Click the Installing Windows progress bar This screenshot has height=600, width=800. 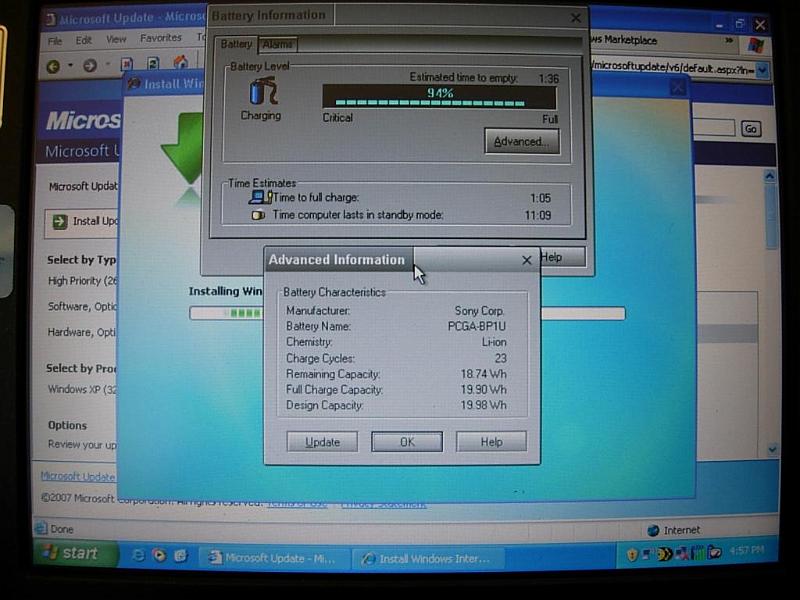[407, 313]
